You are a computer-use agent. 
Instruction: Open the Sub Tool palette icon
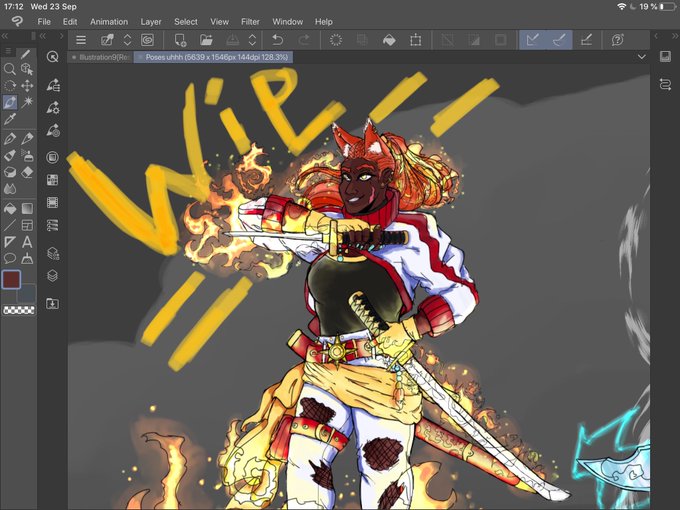(53, 85)
